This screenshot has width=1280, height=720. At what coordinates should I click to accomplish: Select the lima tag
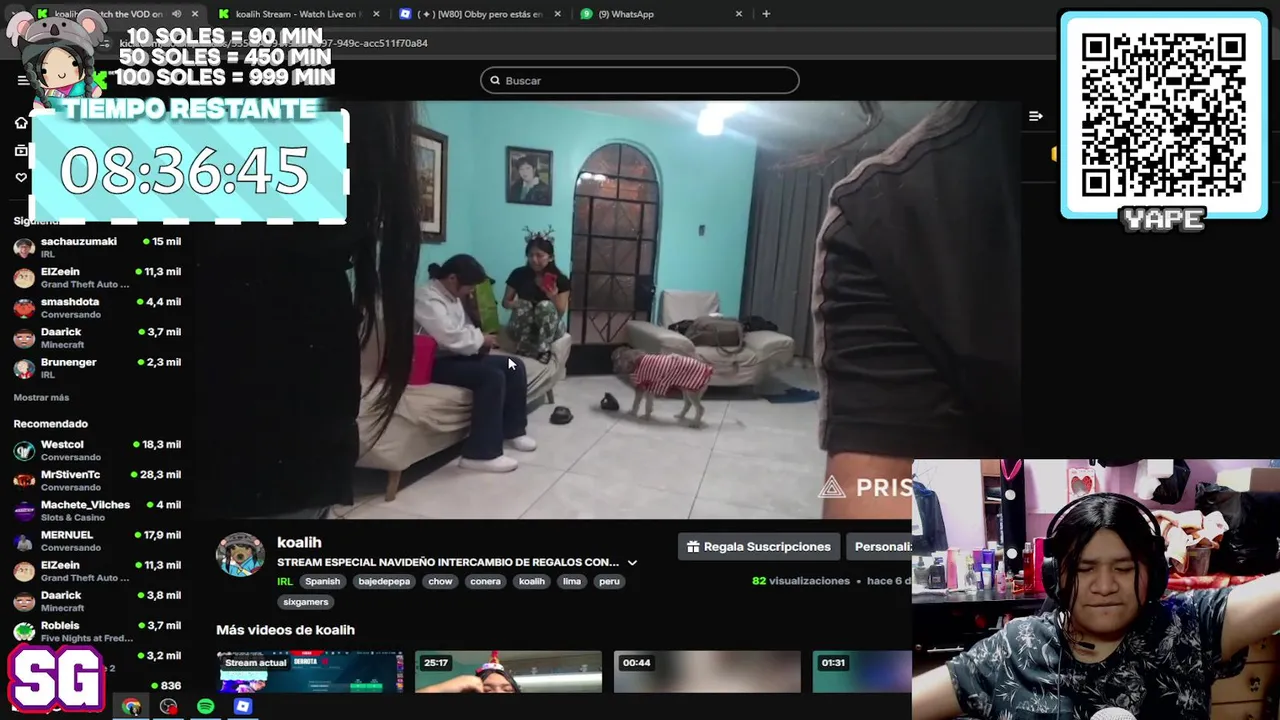[572, 581]
